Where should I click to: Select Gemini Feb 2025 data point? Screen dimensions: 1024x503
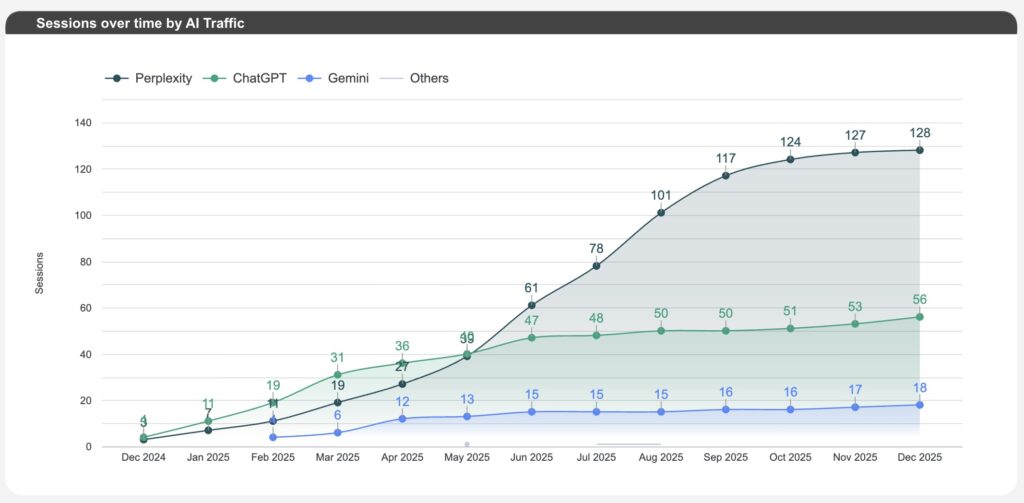pos(273,437)
